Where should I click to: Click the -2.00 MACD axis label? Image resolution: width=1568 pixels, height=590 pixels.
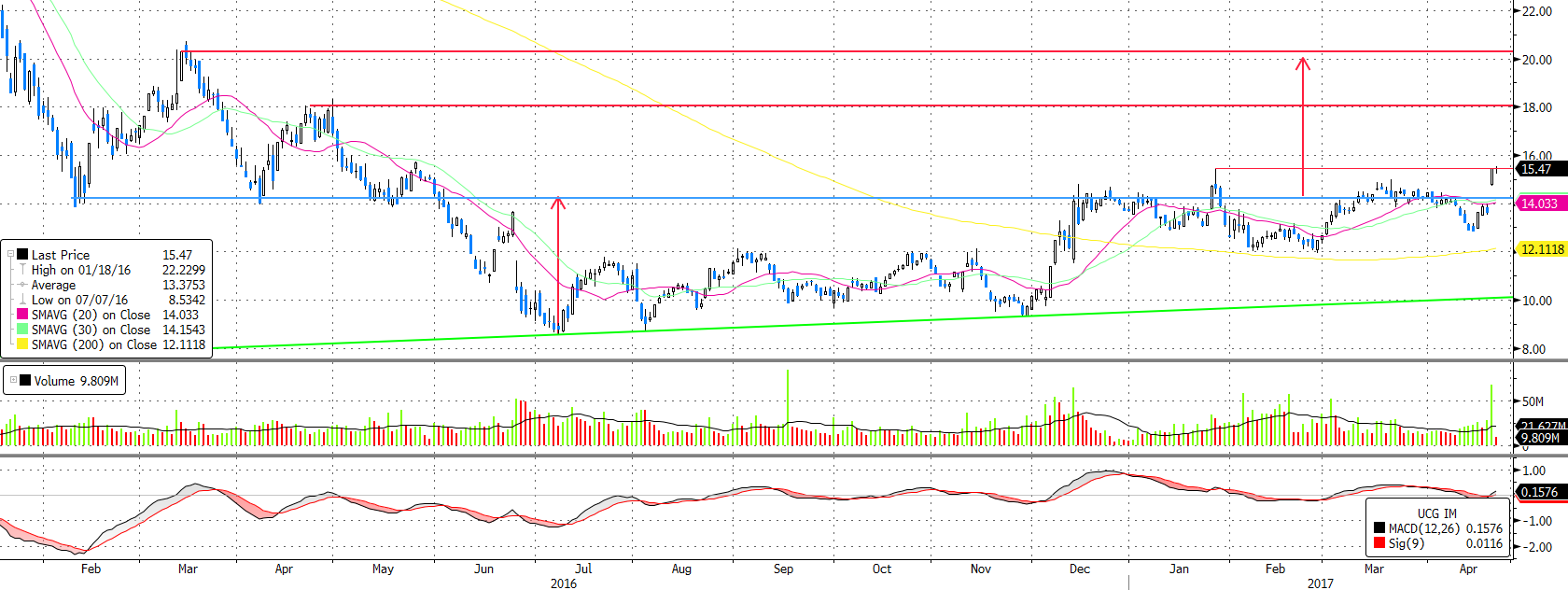click(1537, 547)
